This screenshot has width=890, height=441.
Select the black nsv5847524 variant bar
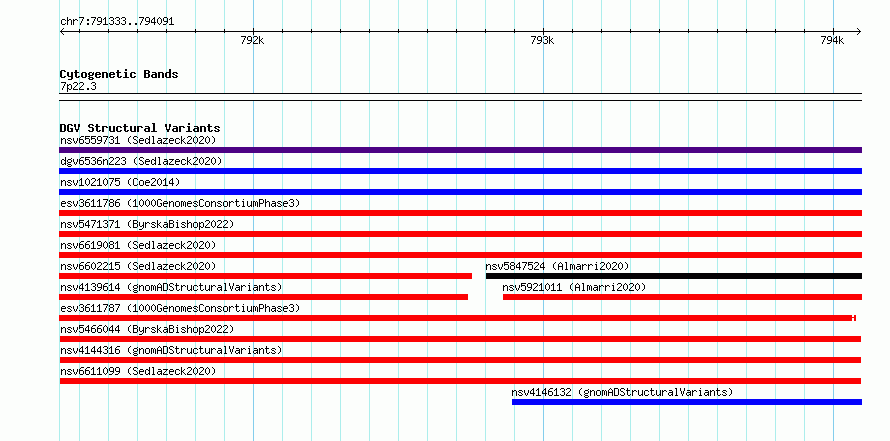pyautogui.click(x=674, y=276)
